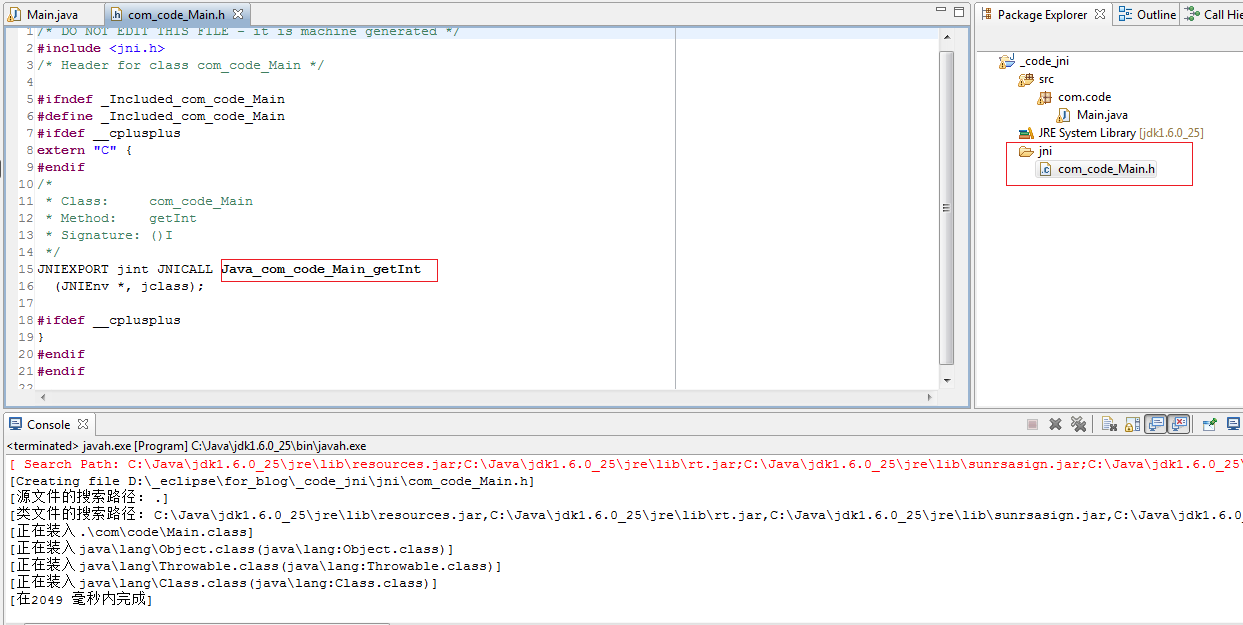This screenshot has height=625, width=1243.
Task: Click the '在2049 毫秒内完成' console line
Action: point(81,600)
